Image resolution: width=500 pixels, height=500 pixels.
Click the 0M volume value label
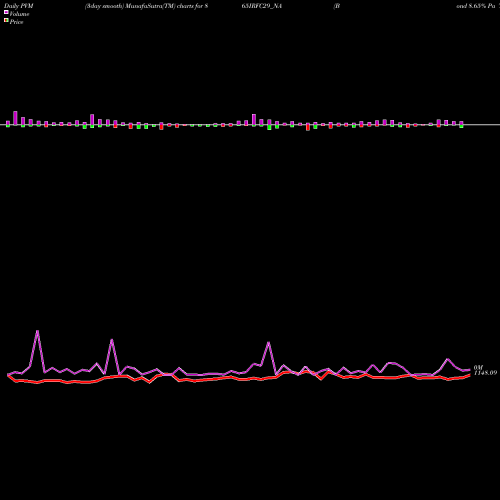pyautogui.click(x=478, y=367)
